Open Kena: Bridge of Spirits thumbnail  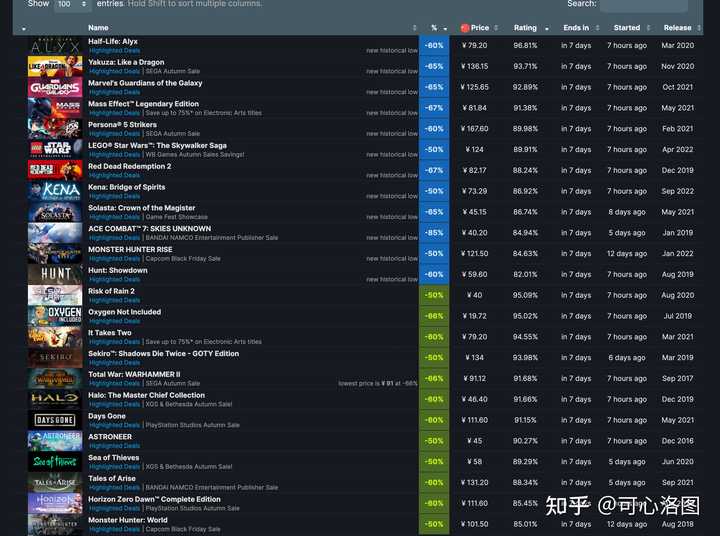pyautogui.click(x=55, y=191)
